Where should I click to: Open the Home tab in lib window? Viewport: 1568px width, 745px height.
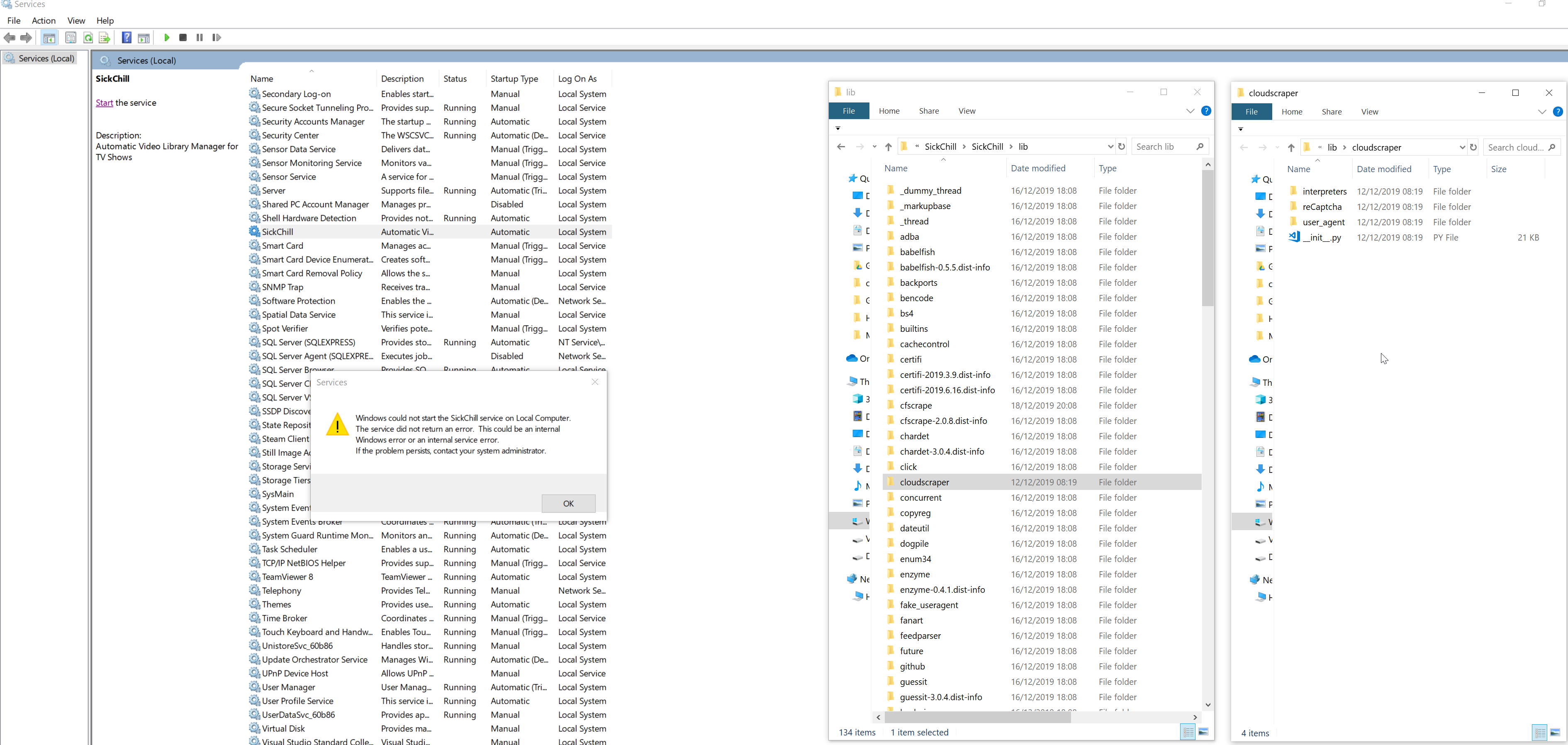tap(889, 111)
